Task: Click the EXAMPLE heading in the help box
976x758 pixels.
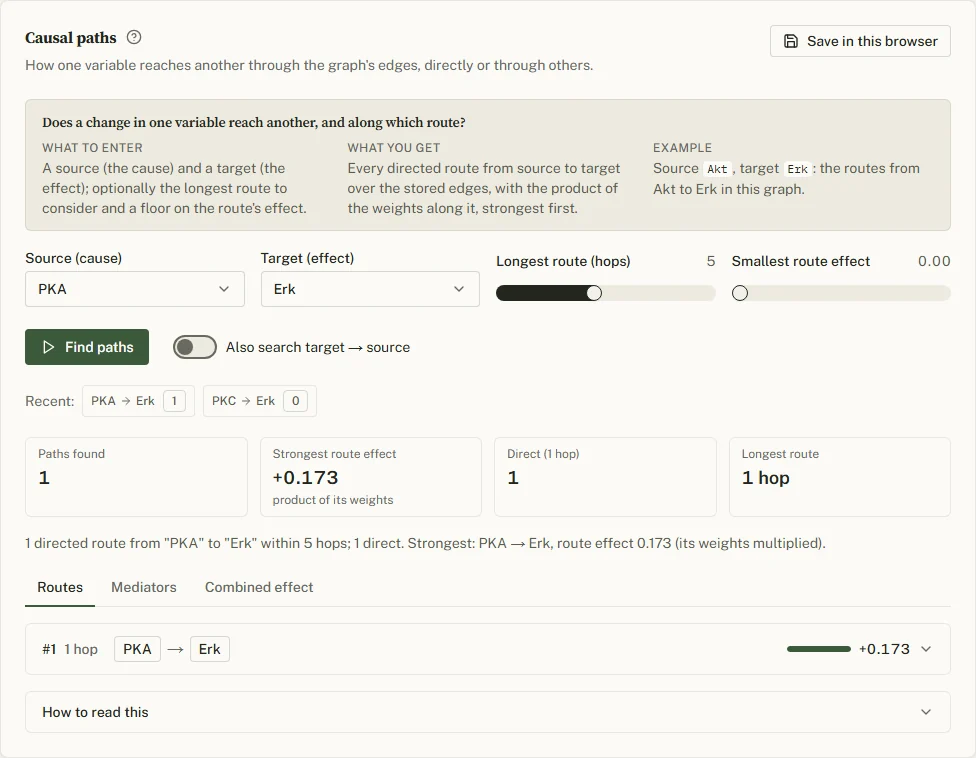Action: pyautogui.click(x=682, y=147)
